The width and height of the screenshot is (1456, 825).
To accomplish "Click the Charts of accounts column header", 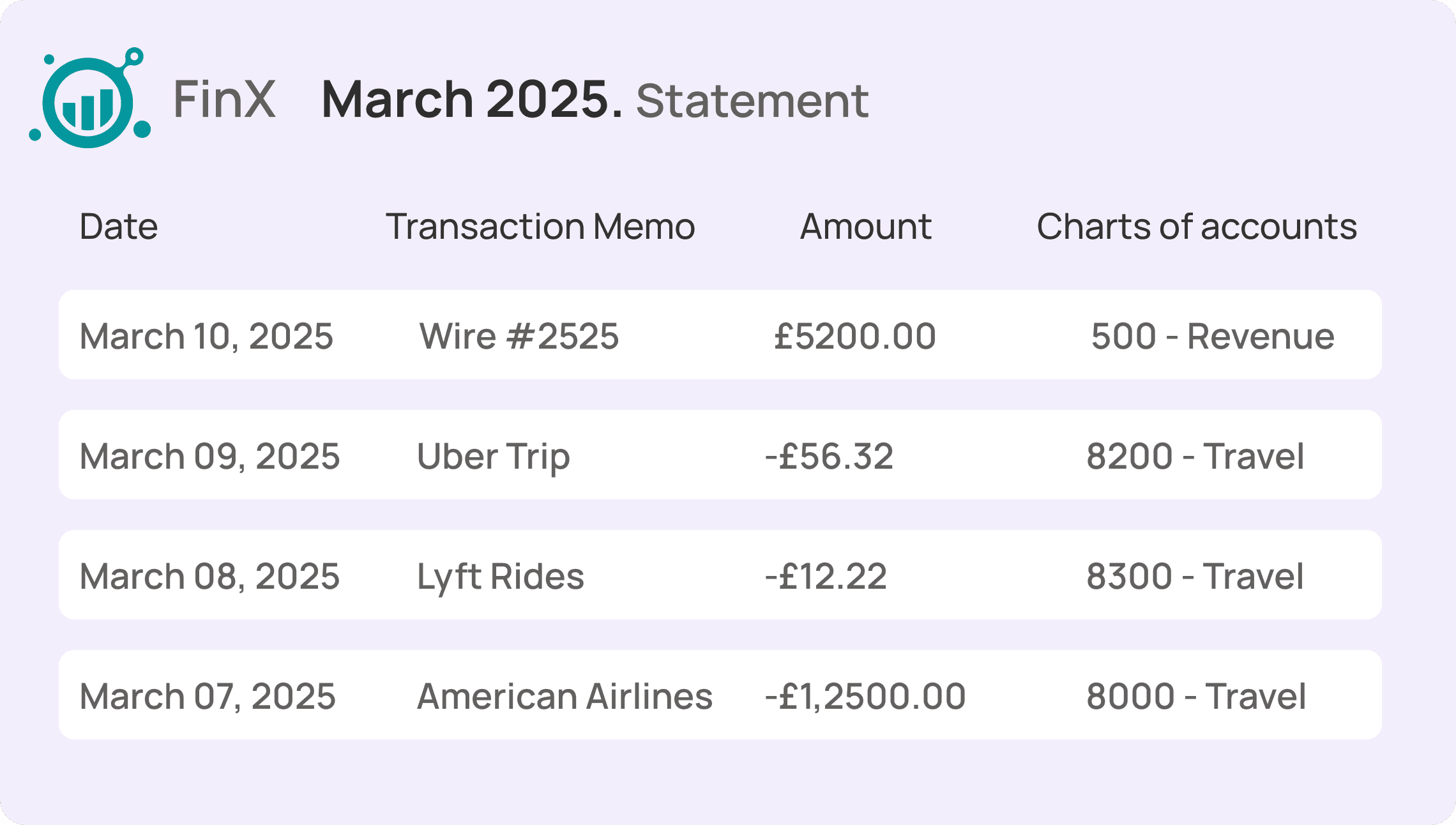I will [1197, 226].
